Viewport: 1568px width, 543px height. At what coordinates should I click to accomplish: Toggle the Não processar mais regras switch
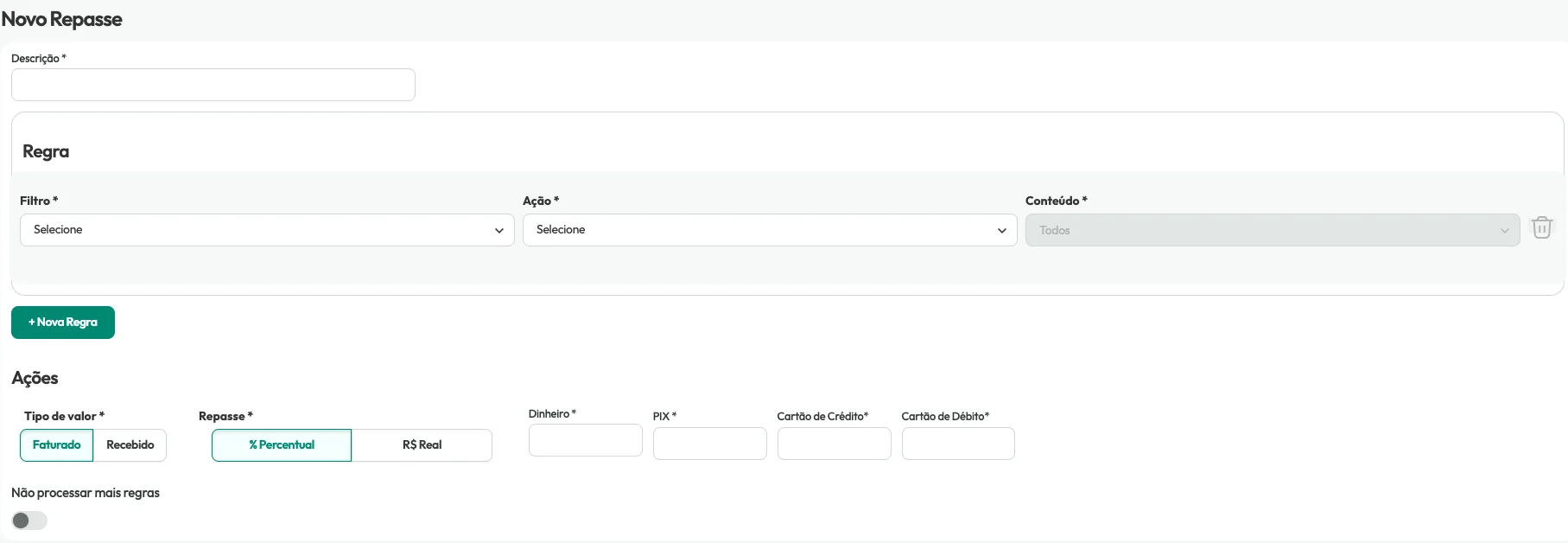click(x=29, y=521)
